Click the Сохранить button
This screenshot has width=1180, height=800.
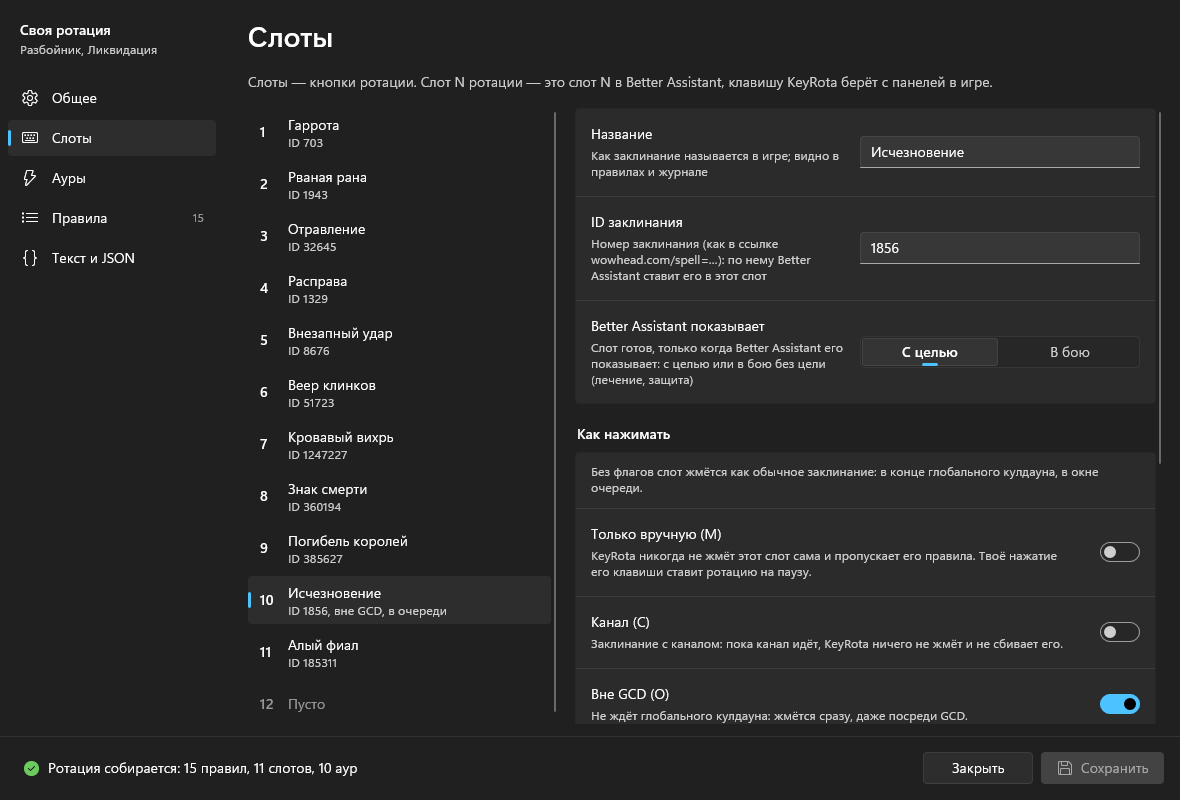coord(1102,768)
